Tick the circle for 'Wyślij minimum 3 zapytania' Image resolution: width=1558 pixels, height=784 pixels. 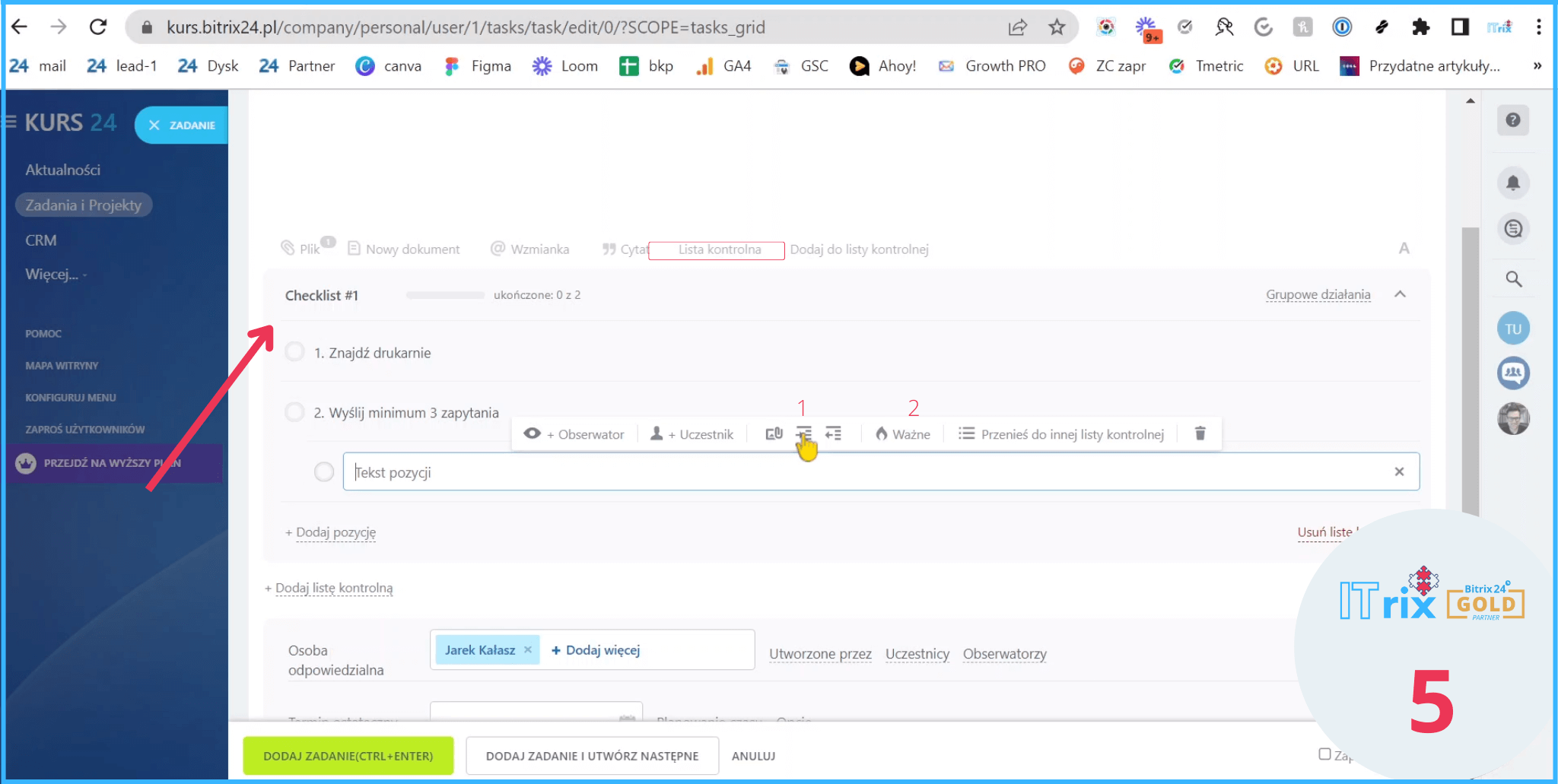point(294,412)
